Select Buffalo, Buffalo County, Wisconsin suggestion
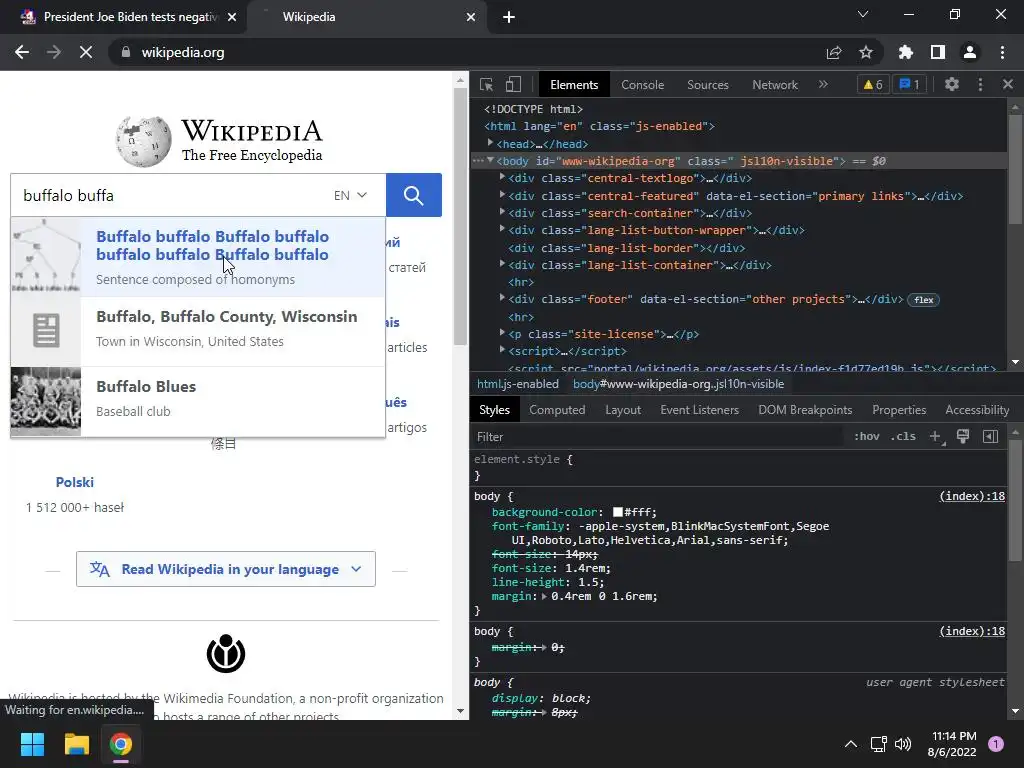This screenshot has width=1024, height=768. (198, 332)
